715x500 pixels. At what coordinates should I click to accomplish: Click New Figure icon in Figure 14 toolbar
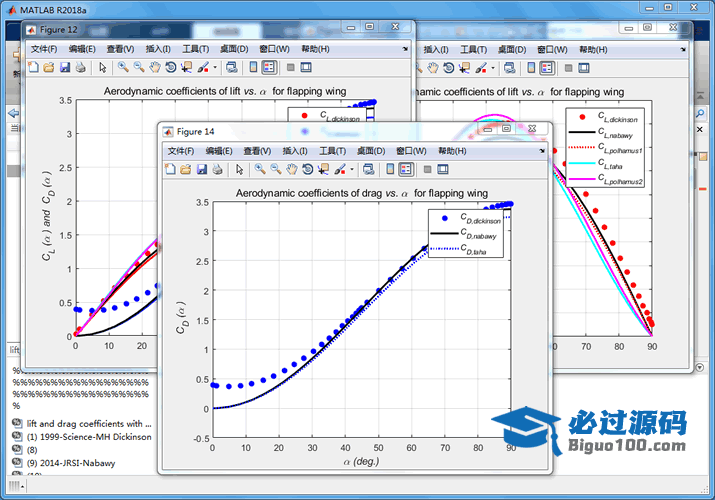coord(171,170)
